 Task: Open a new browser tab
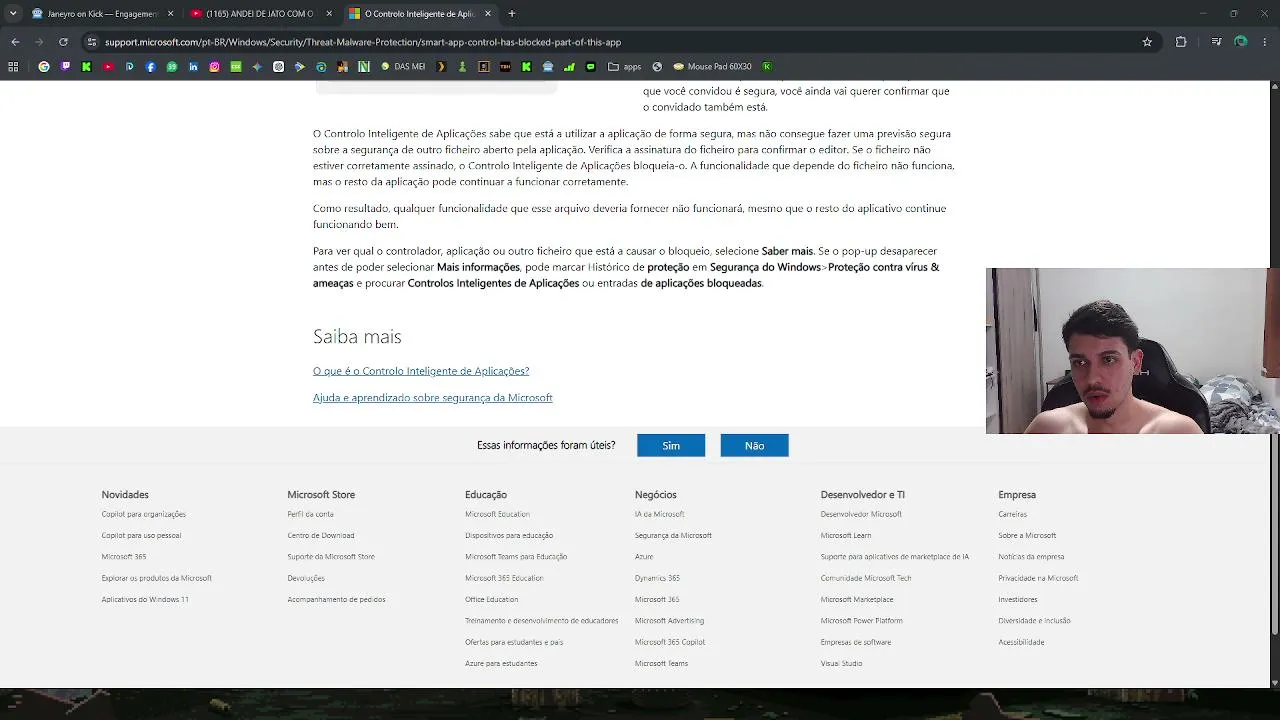coord(511,14)
